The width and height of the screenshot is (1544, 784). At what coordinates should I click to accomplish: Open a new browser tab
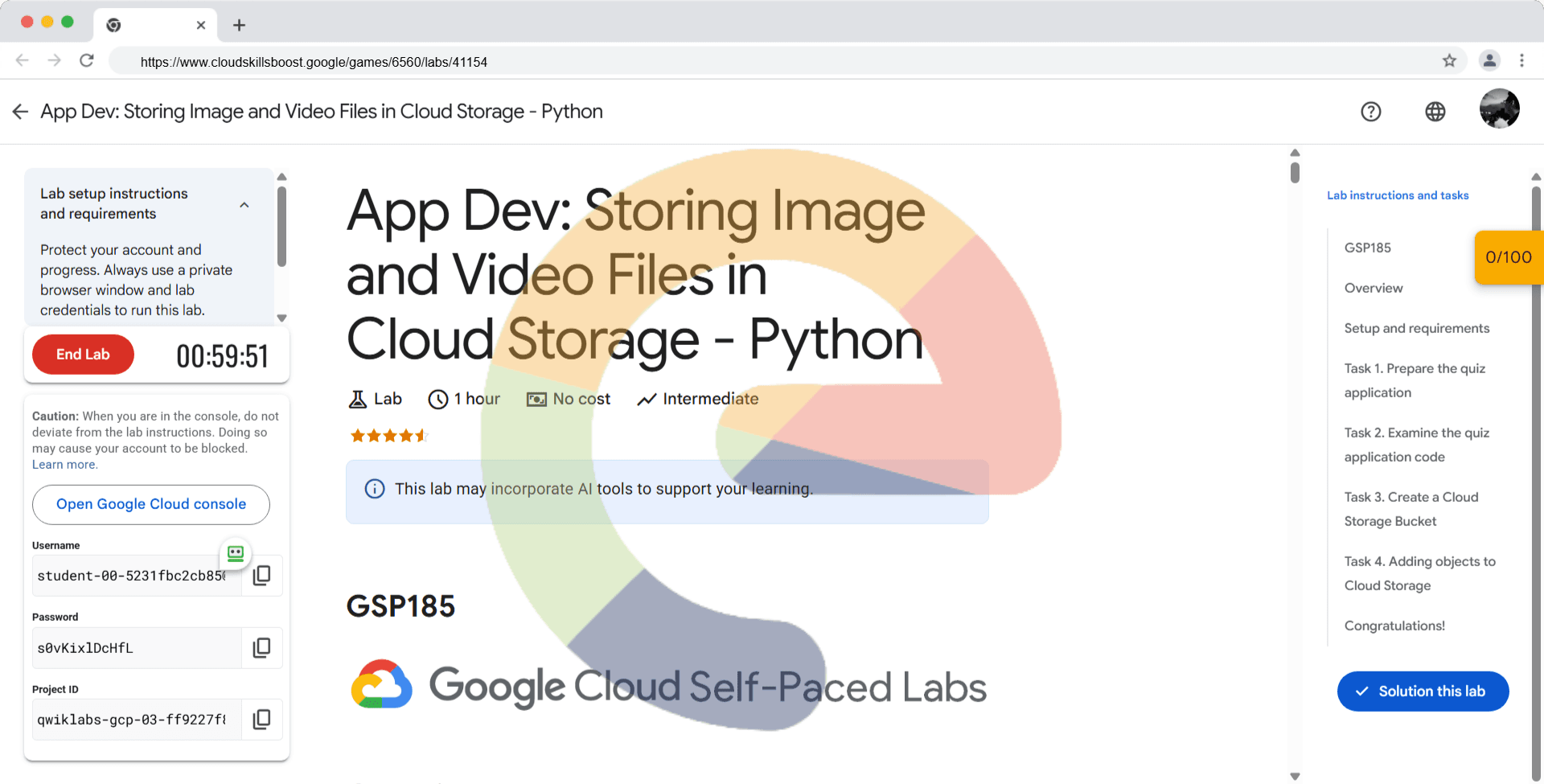[x=239, y=25]
